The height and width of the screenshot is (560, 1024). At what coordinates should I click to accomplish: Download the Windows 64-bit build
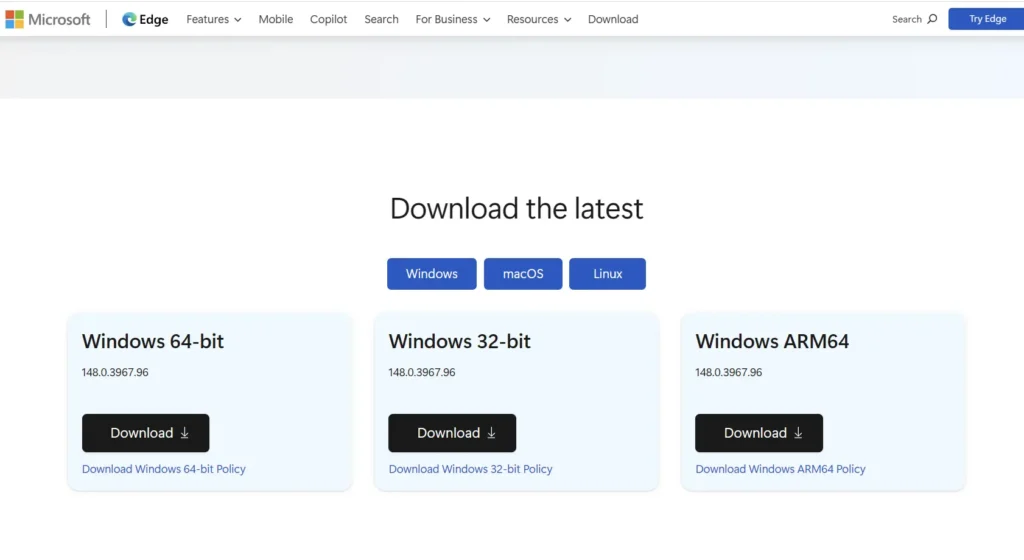tap(146, 433)
